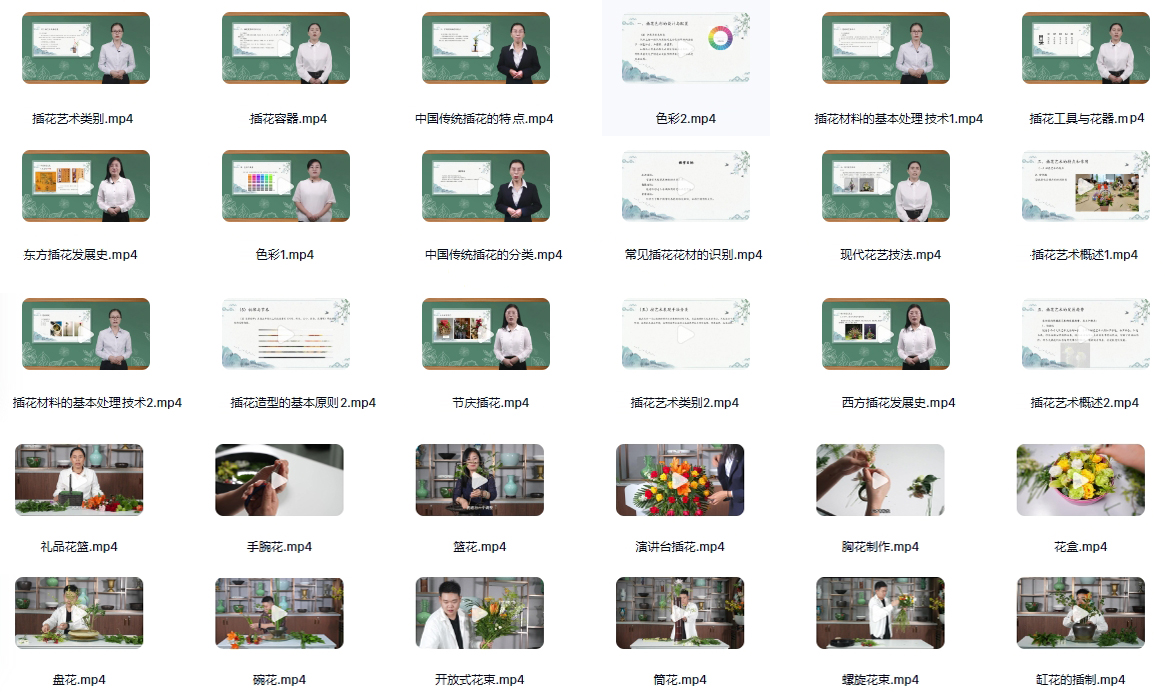Screen dimensions: 1169x700
Task: Select the 现代花艺技法.mp4 thumbnail
Action: (x=886, y=186)
